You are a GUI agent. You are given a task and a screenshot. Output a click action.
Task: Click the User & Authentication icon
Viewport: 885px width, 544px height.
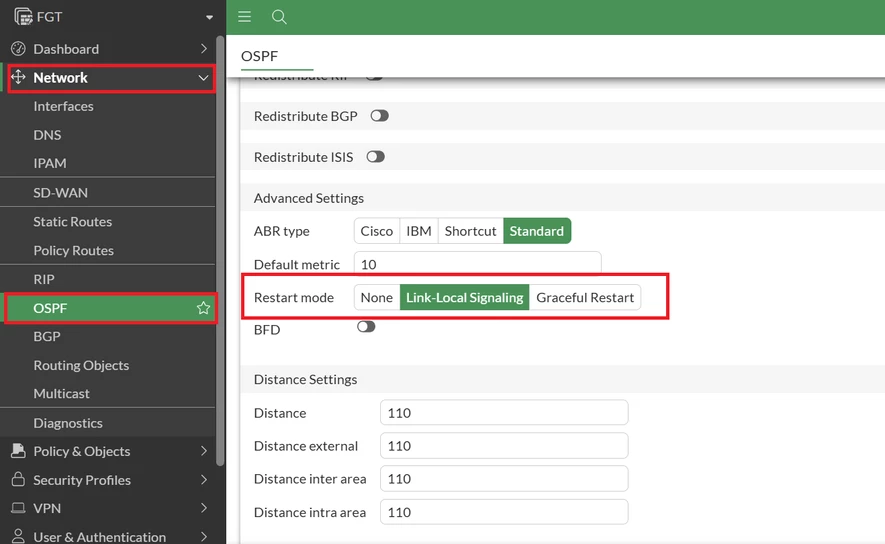(18, 536)
